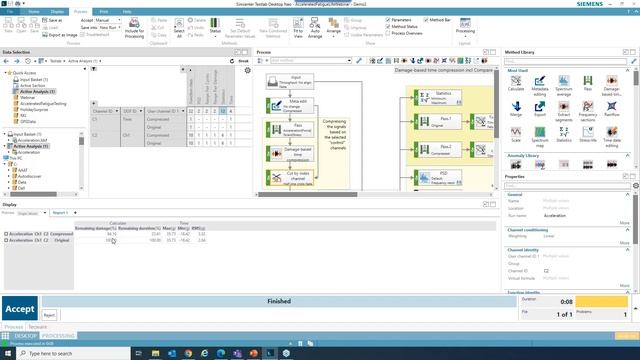Click the Process panel horizontal scrollbar
This screenshot has height=360, width=640.
[308, 194]
